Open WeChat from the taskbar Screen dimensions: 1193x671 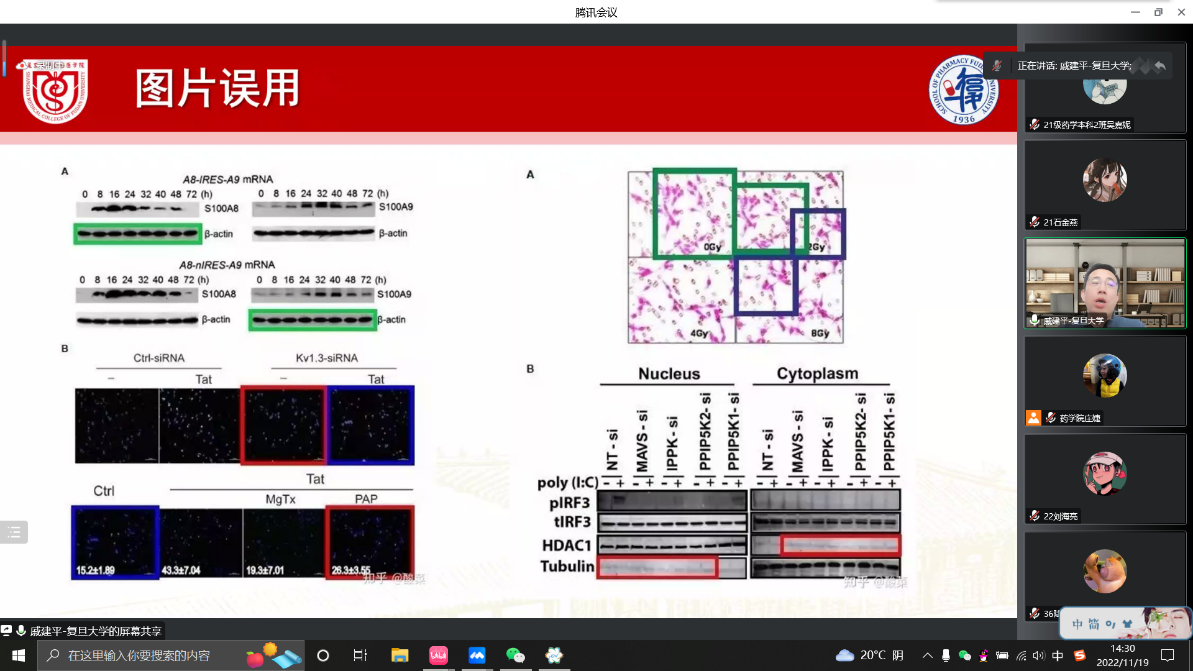tap(515, 655)
